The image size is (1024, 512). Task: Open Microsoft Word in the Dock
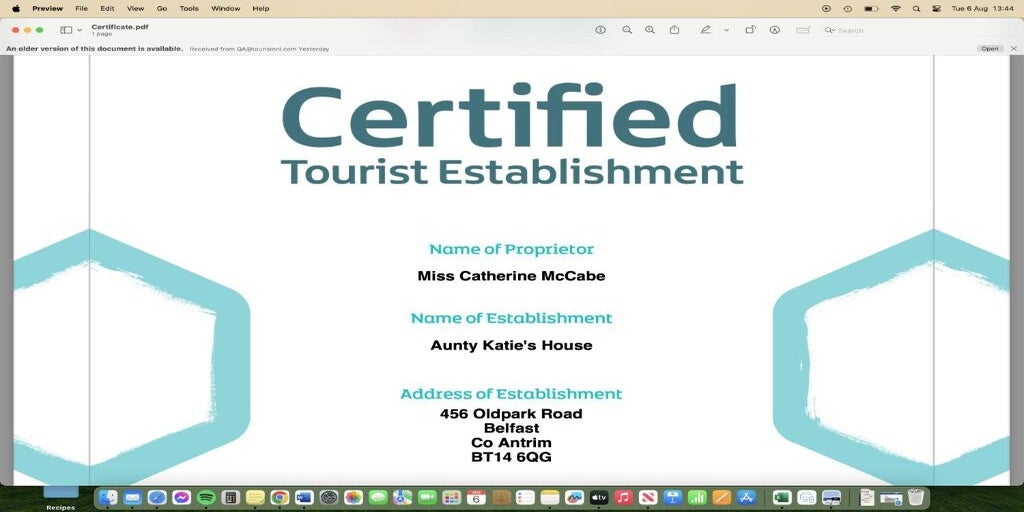(x=304, y=498)
